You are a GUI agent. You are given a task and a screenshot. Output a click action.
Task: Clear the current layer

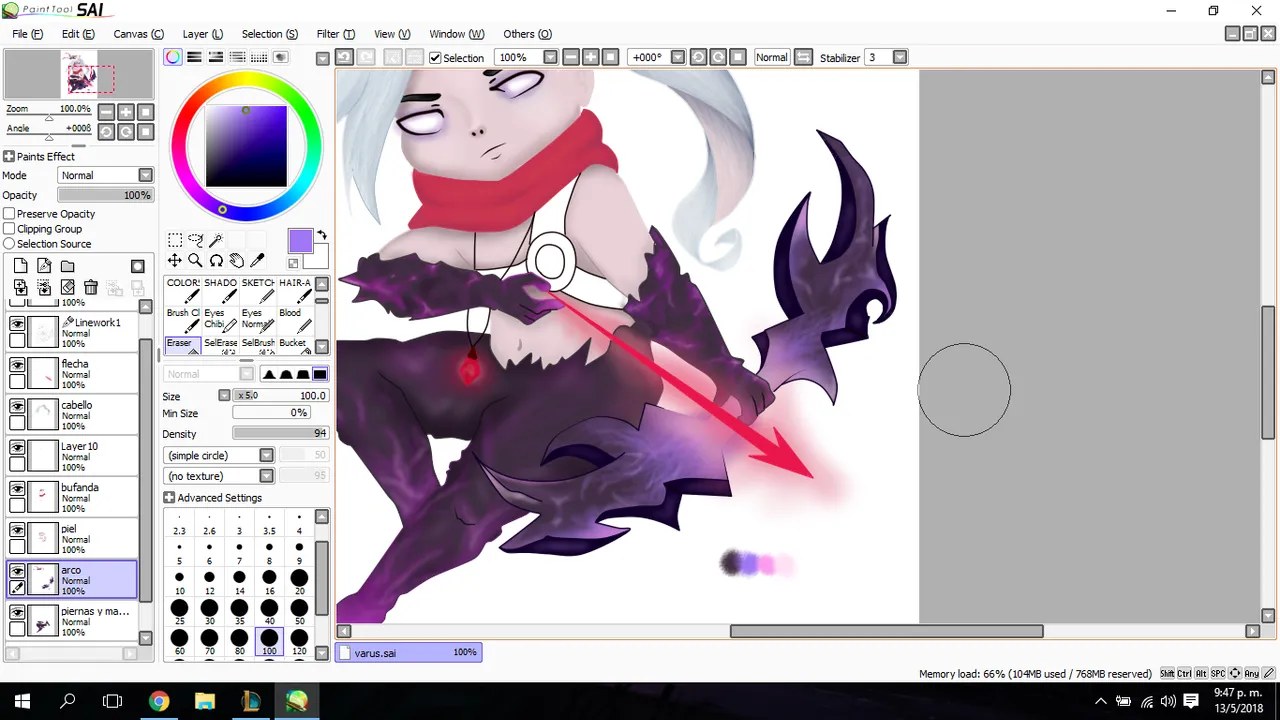coord(67,287)
